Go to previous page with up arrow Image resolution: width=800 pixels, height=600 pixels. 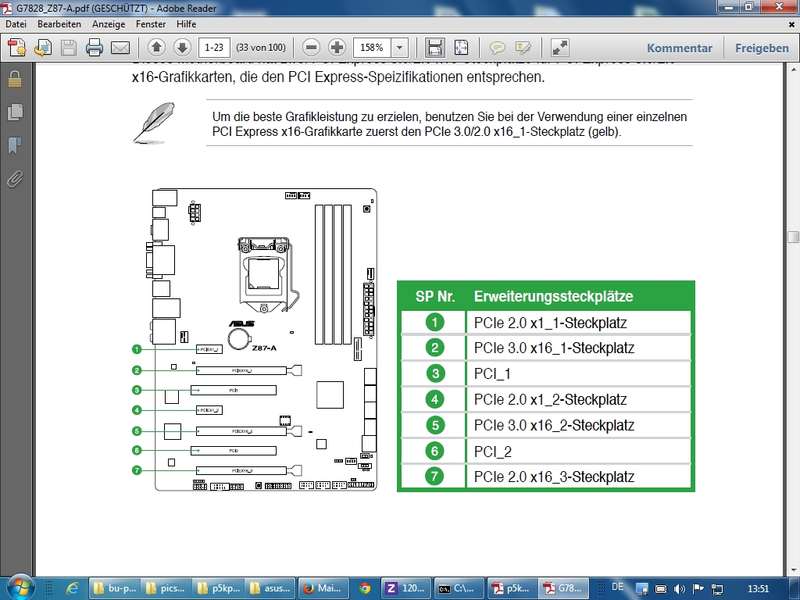coord(157,48)
